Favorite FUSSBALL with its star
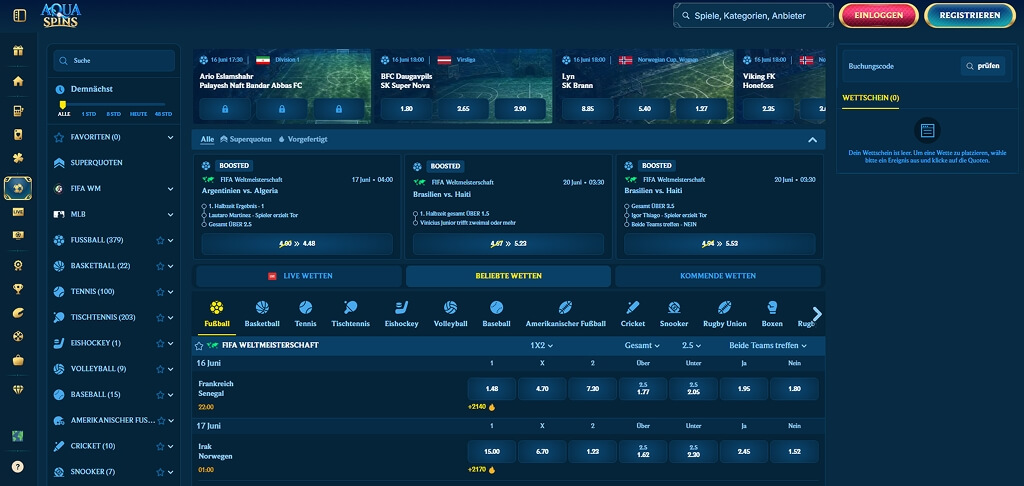The image size is (1024, 486). 160,240
